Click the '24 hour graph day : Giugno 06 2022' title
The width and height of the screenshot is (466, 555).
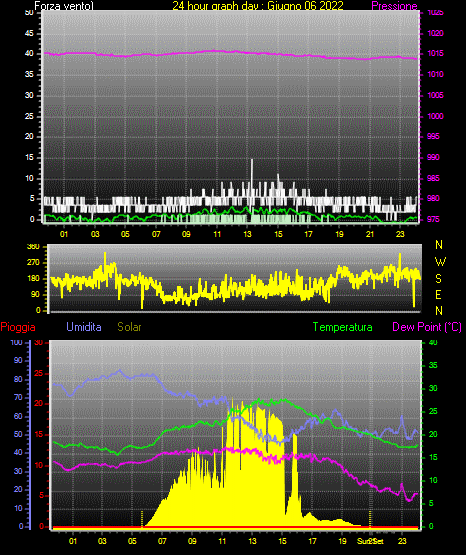258,5
